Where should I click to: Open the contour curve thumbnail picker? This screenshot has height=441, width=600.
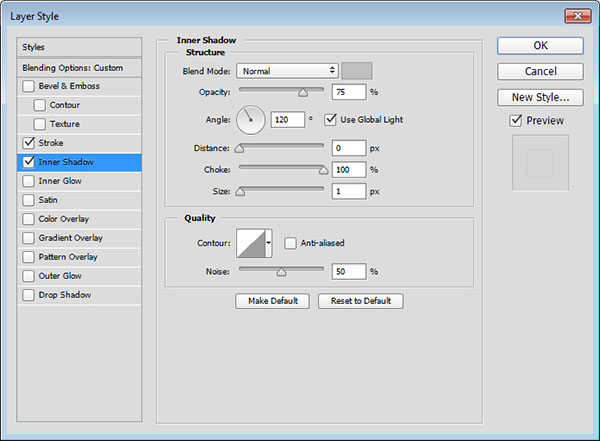[250, 243]
